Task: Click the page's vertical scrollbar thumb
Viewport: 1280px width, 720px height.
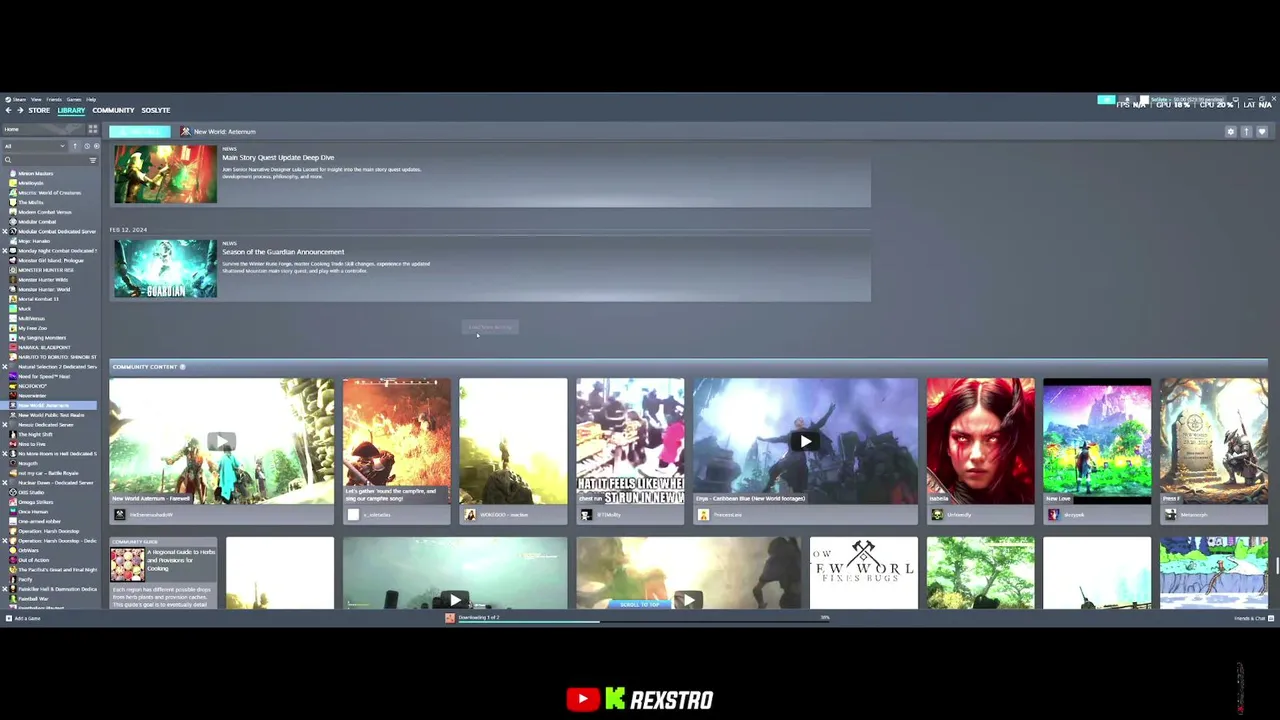Action: click(x=1276, y=566)
